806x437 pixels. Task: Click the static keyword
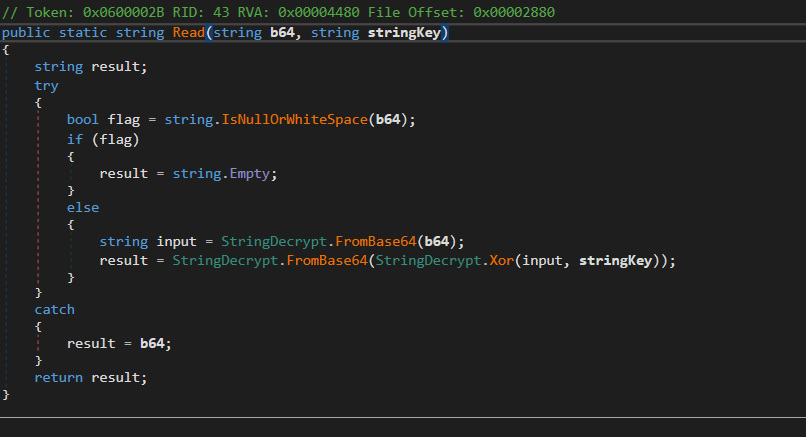click(83, 33)
